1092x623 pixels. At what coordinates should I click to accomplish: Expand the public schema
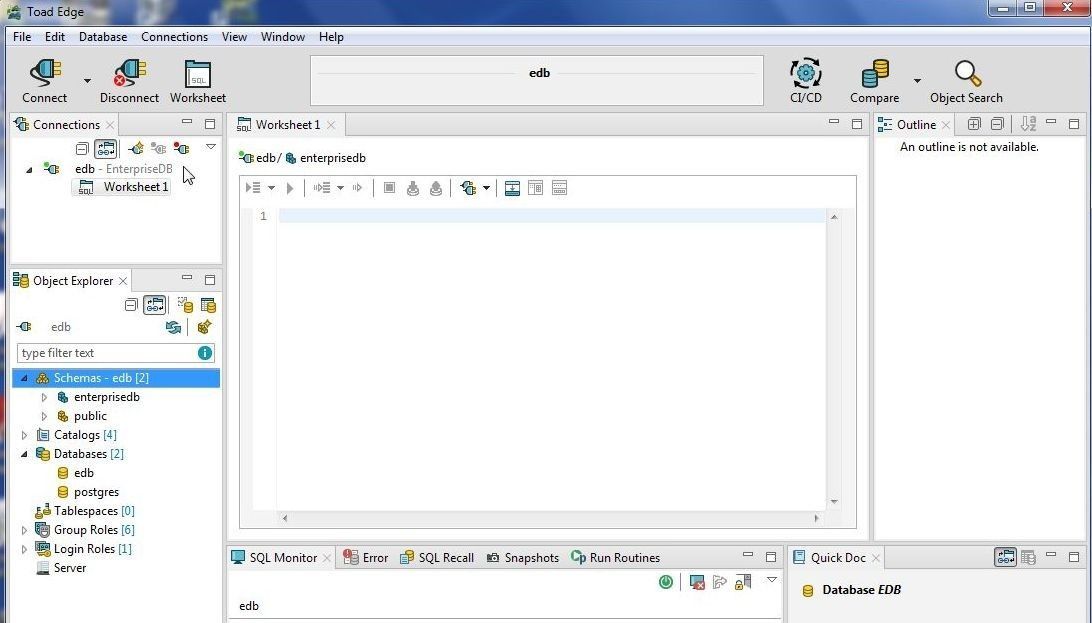pyautogui.click(x=44, y=416)
